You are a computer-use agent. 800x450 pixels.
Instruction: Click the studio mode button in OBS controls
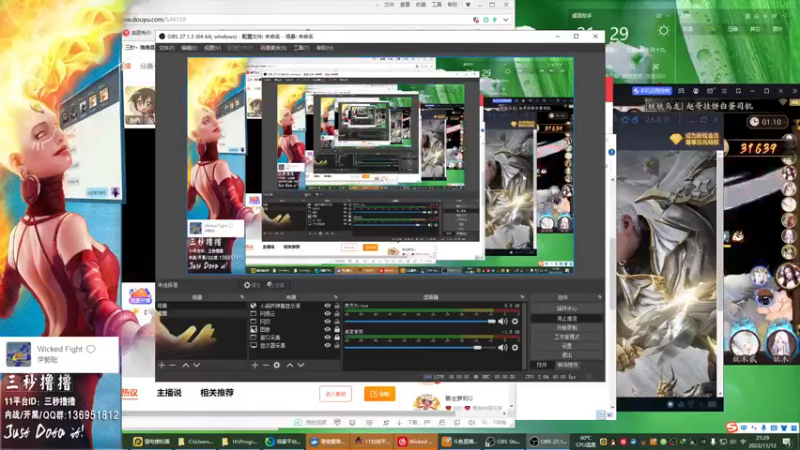pyautogui.click(x=566, y=337)
